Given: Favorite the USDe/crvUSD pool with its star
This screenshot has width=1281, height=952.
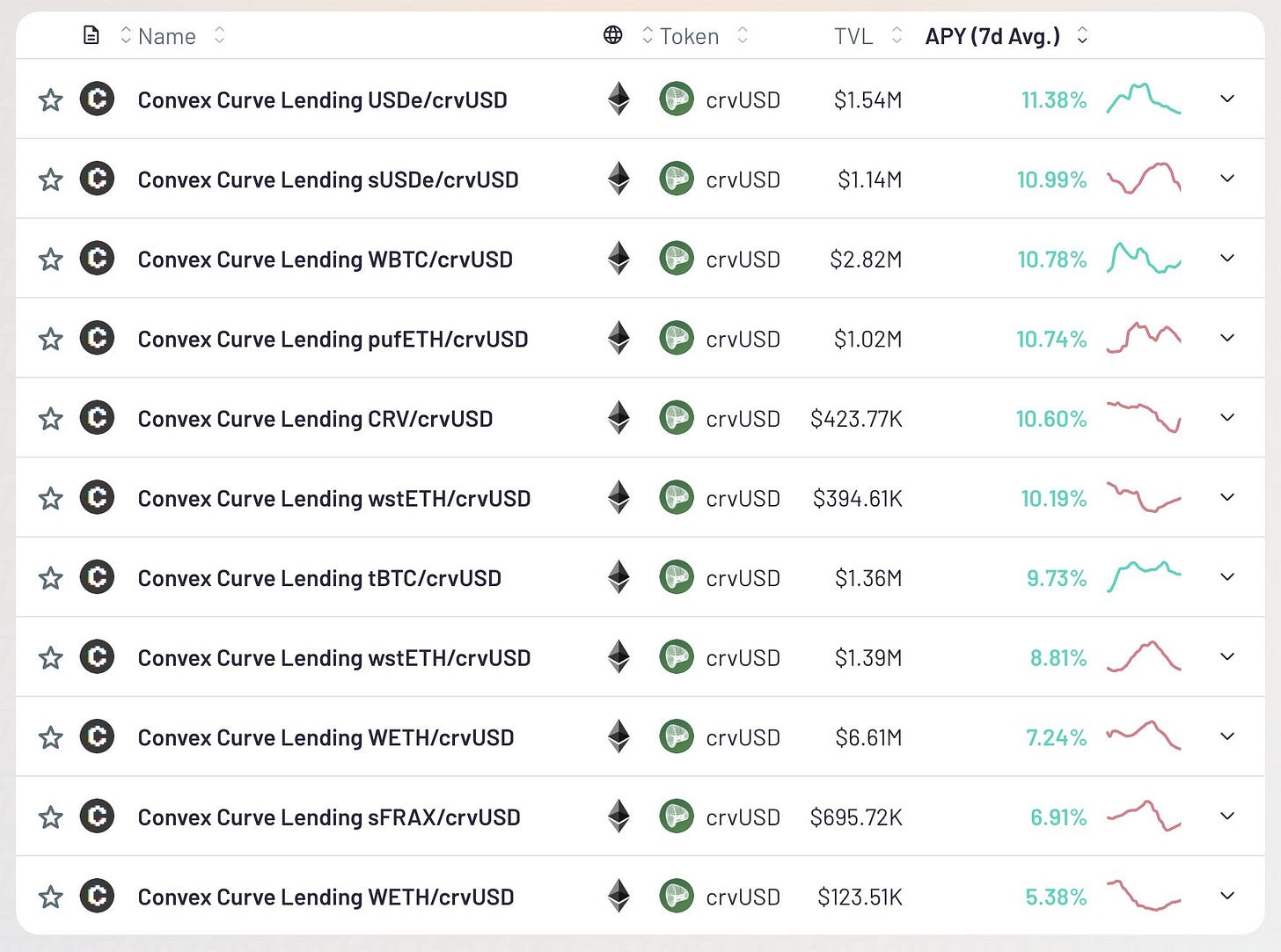Looking at the screenshot, I should (x=51, y=99).
